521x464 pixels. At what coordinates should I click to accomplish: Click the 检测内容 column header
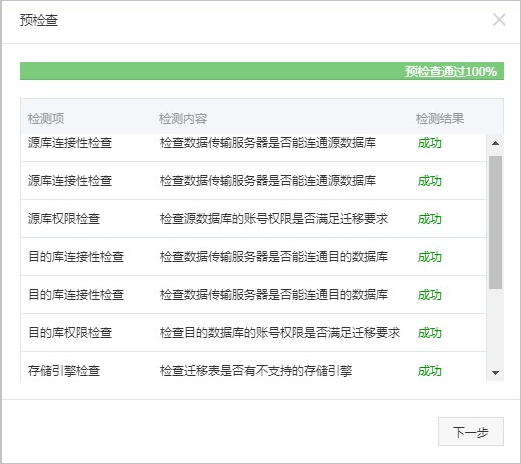183,119
